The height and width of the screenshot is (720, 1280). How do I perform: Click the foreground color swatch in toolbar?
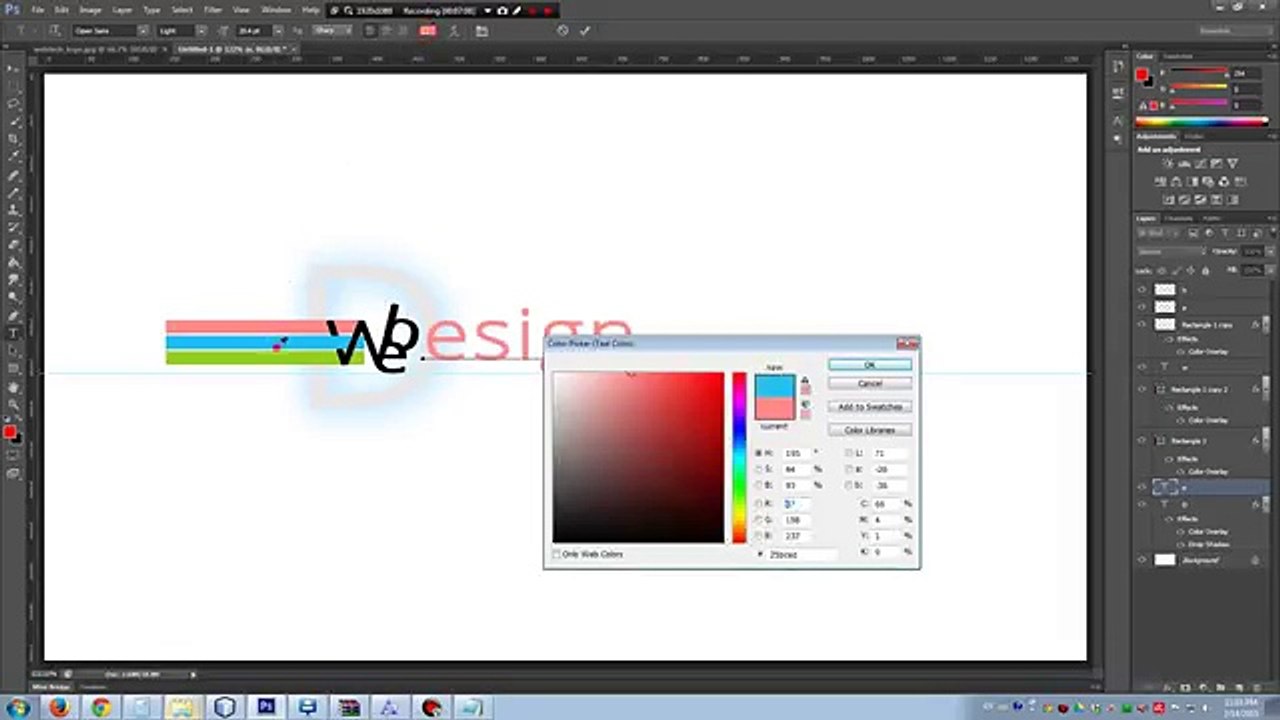tap(9, 432)
